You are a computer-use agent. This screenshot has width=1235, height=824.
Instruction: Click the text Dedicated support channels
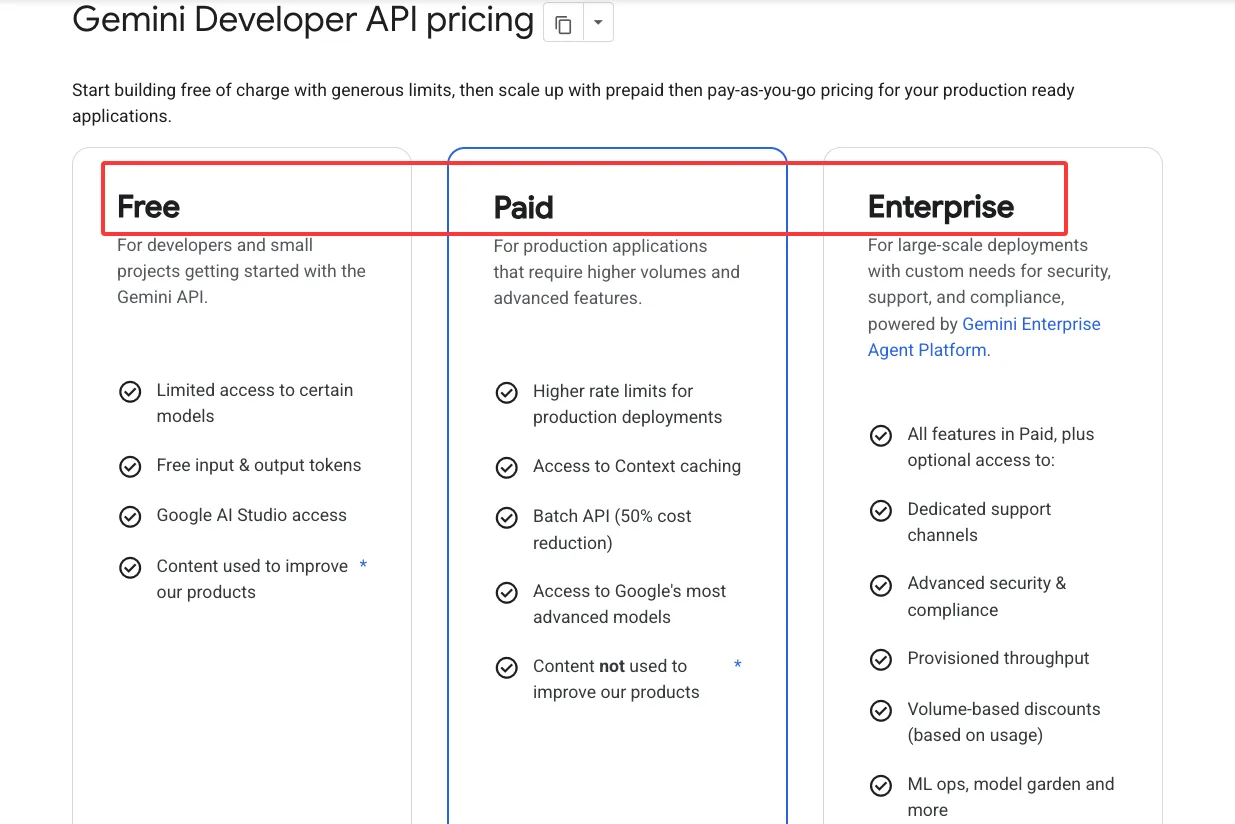tap(979, 522)
